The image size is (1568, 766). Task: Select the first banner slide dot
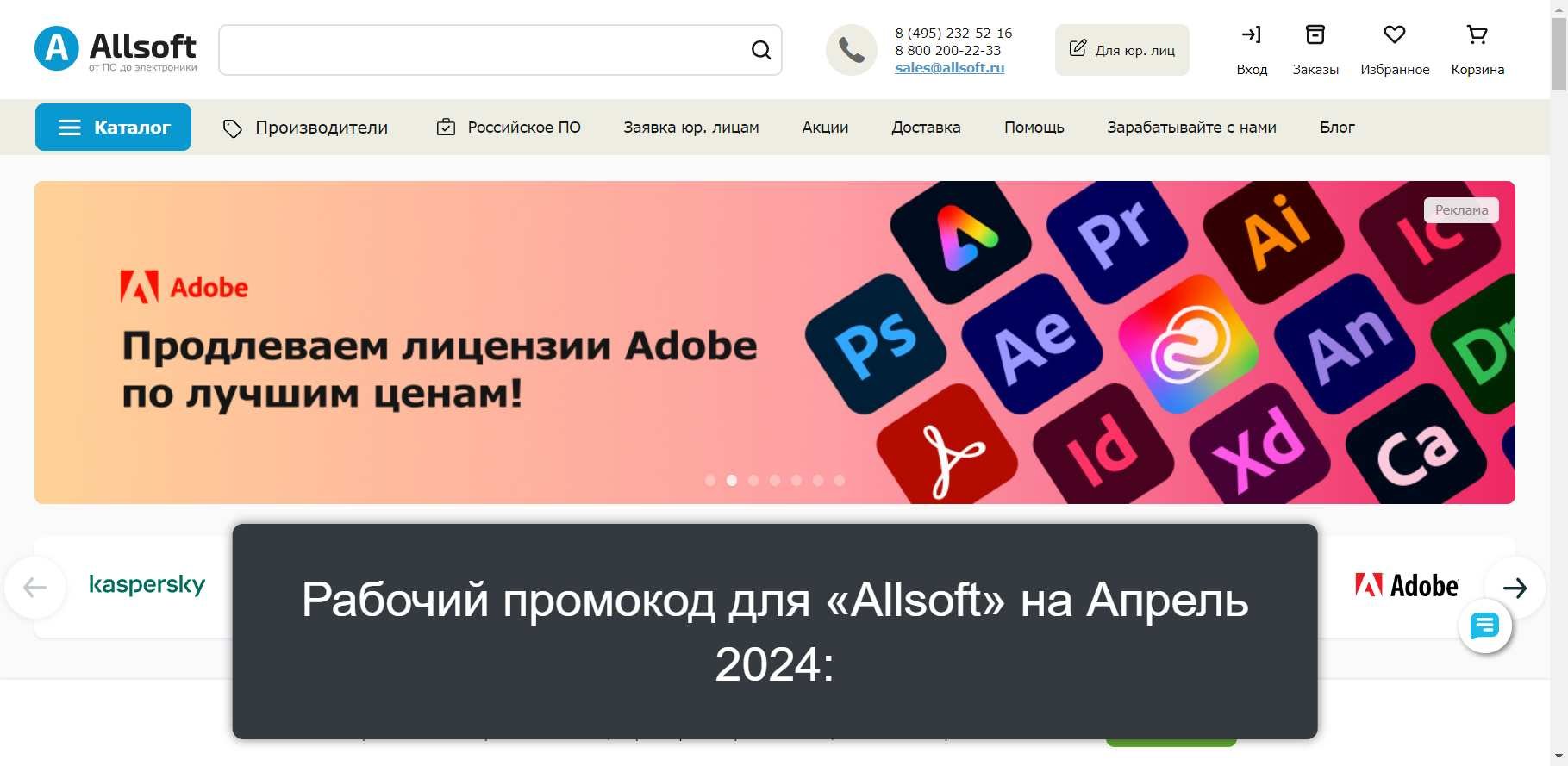pyautogui.click(x=710, y=480)
